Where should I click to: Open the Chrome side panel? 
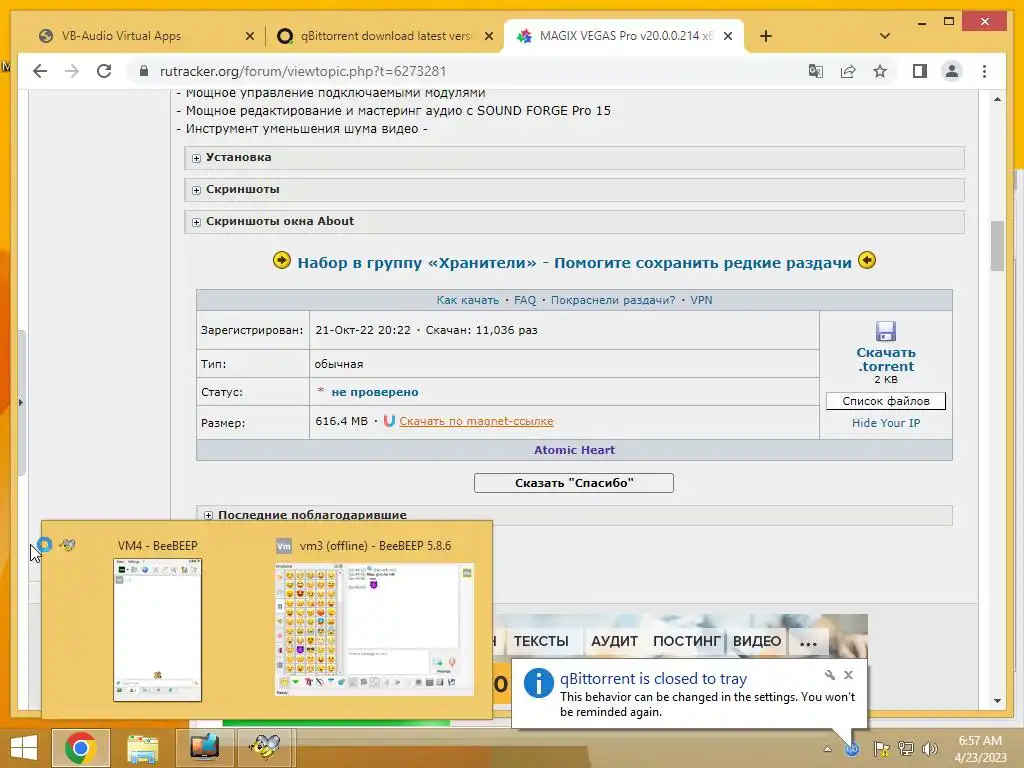[x=920, y=71]
